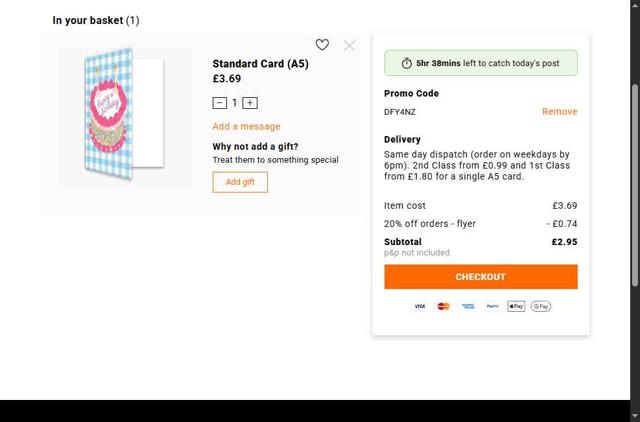Click the Visa payment icon
The image size is (640, 422).
pyautogui.click(x=420, y=306)
